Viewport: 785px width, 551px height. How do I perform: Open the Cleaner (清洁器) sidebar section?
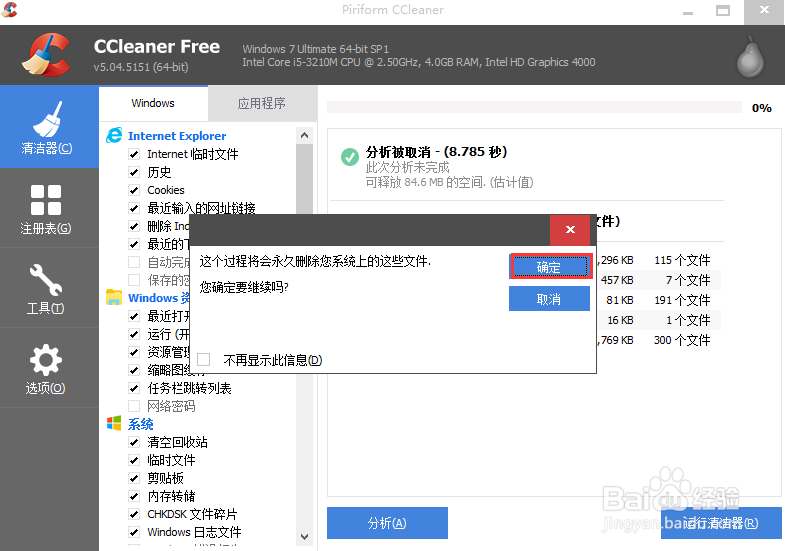[49, 127]
